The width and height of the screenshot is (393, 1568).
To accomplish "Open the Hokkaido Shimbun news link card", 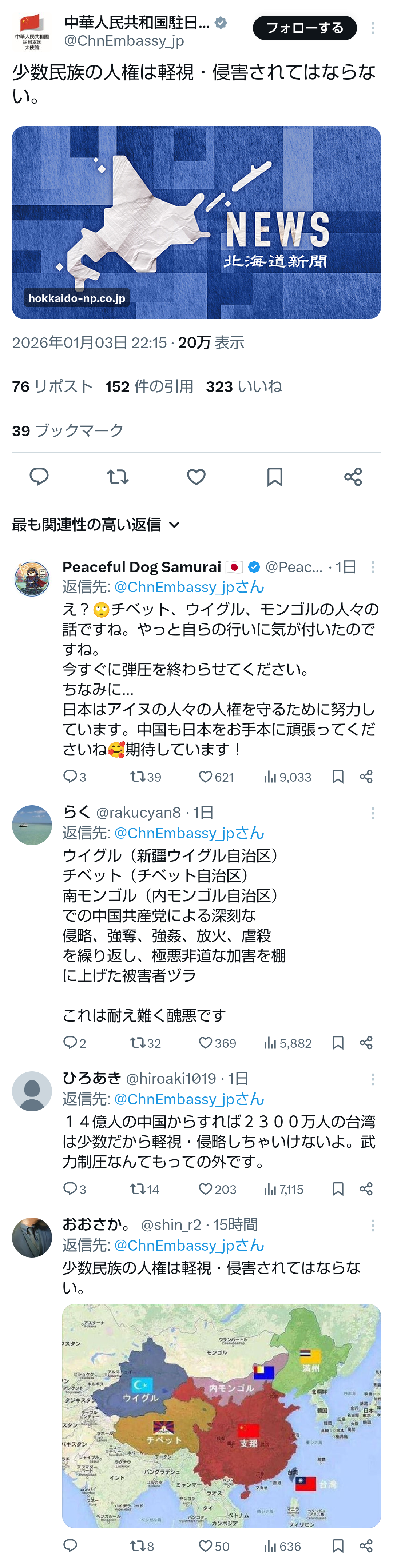I will pos(196,222).
